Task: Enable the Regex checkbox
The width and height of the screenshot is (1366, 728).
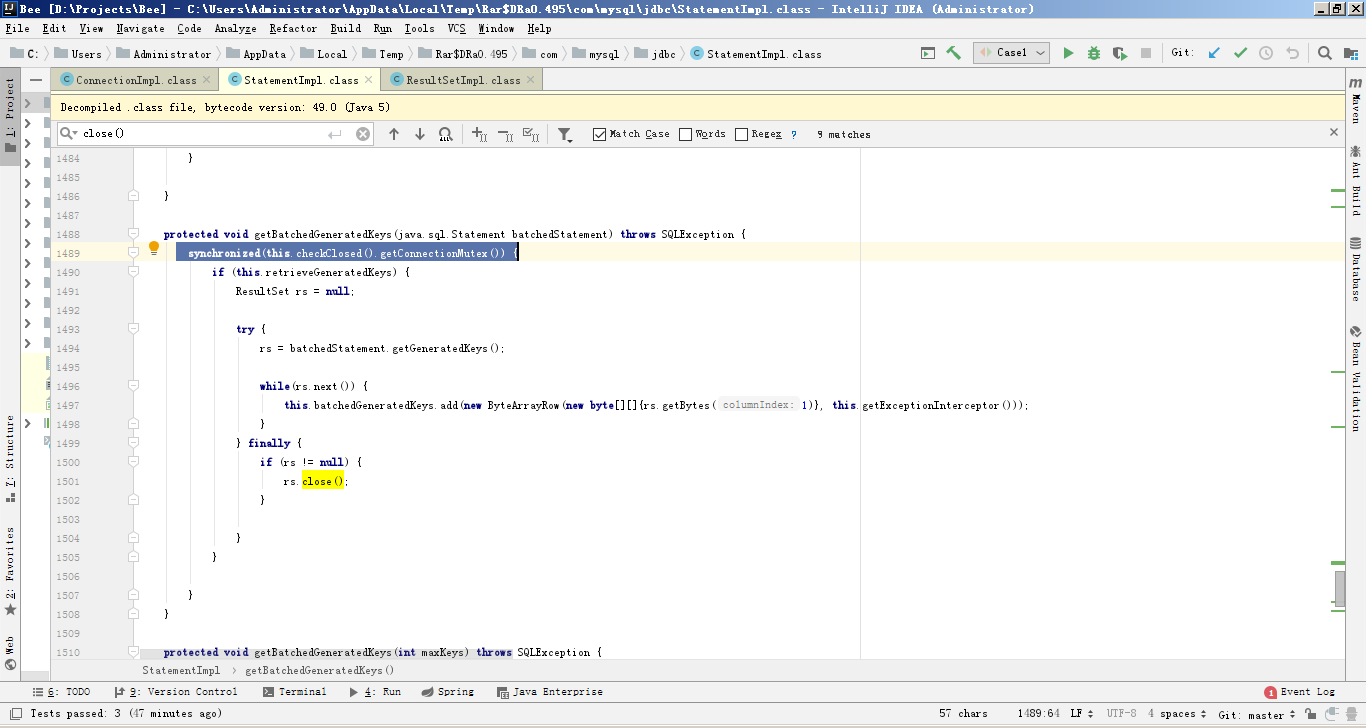Action: tap(741, 134)
